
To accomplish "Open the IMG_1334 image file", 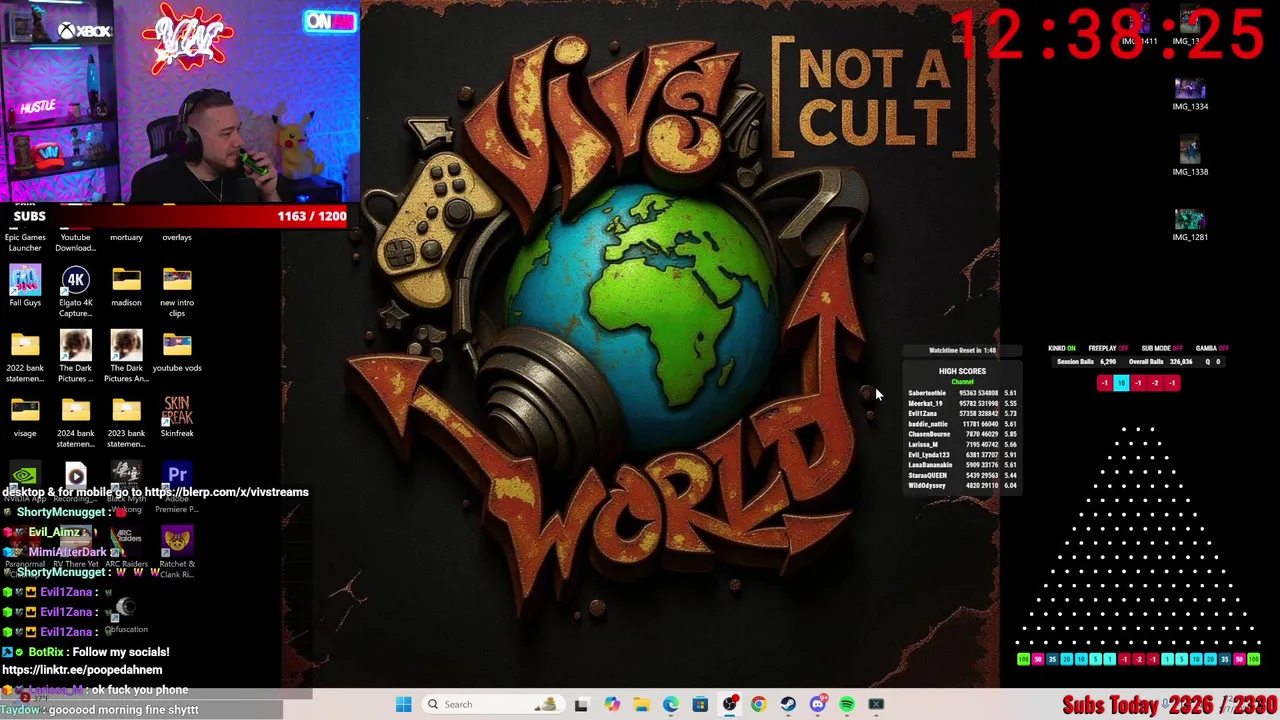I will (1190, 93).
